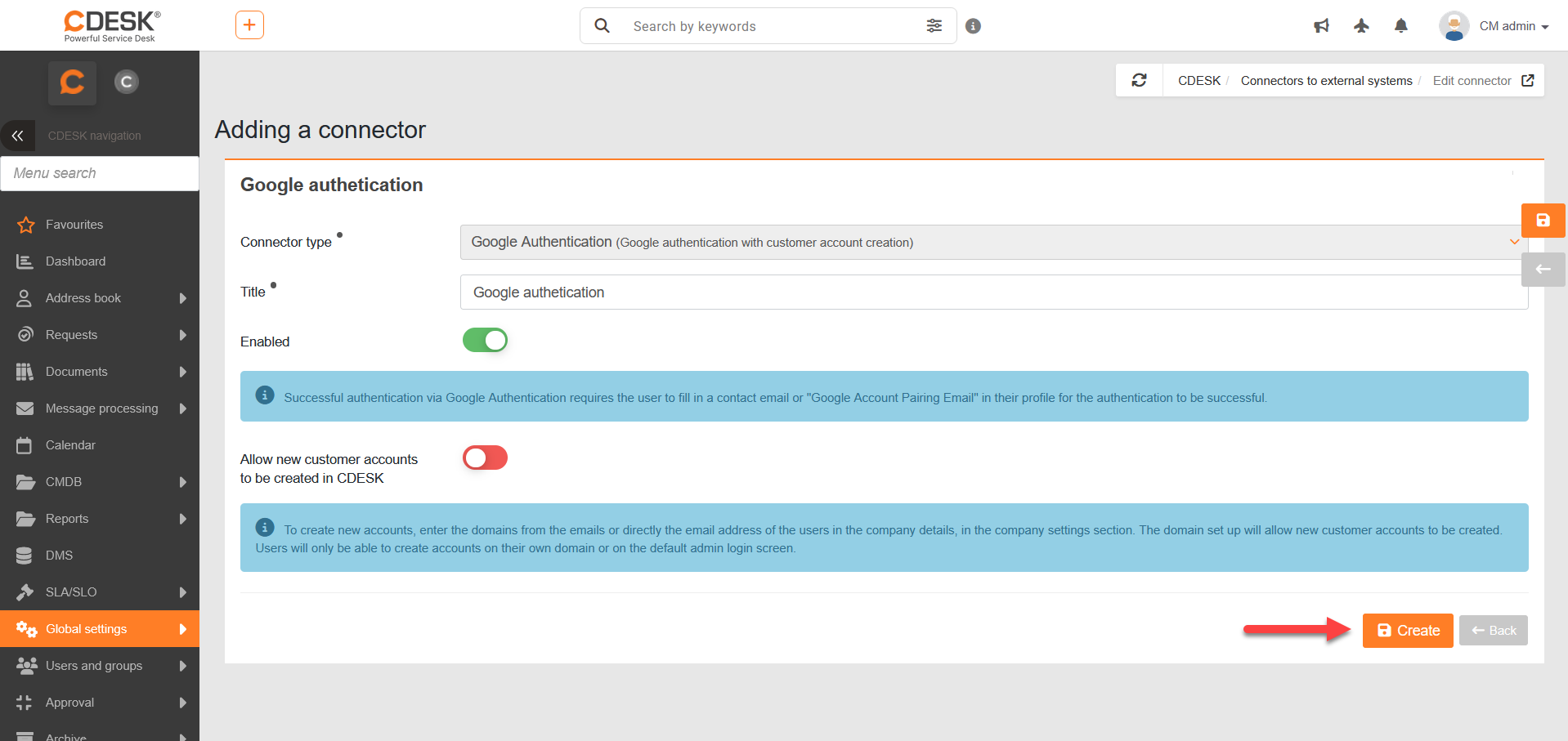Click the Global settings gears icon
Screen dimensions: 1568x741
coord(26,629)
